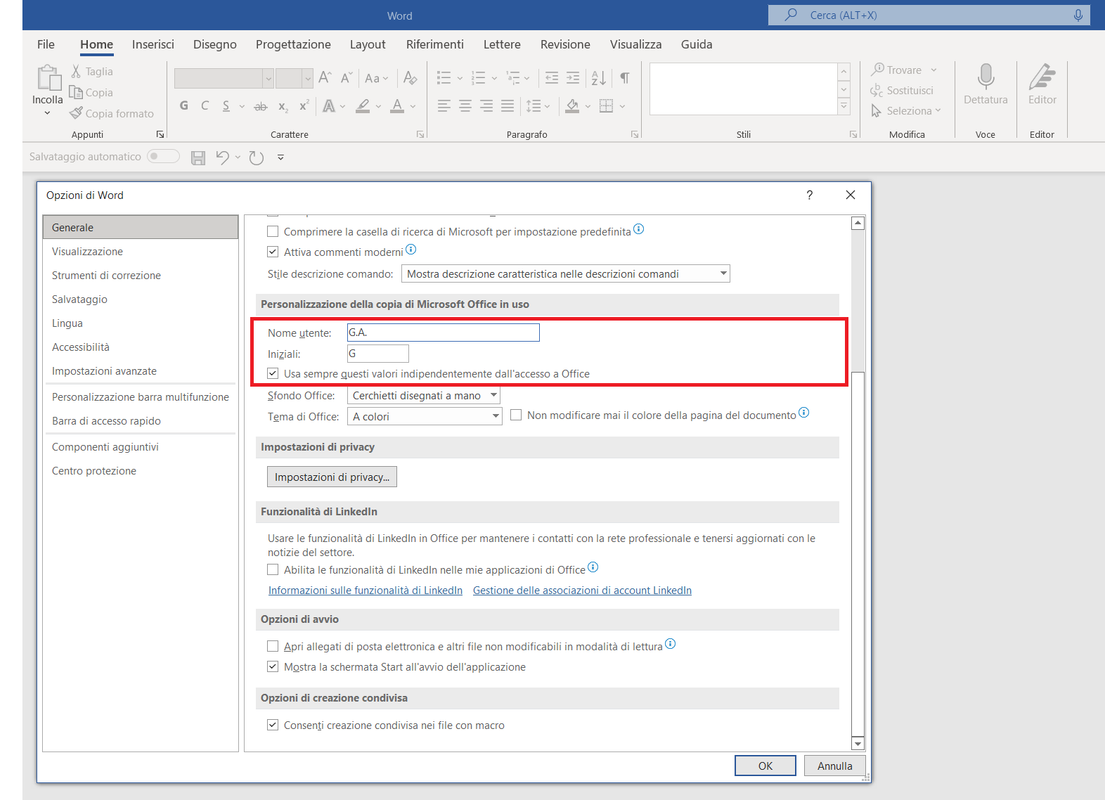Check Apri allegati di posta elettronica
Viewport: 1105px width, 800px height.
[x=273, y=646]
